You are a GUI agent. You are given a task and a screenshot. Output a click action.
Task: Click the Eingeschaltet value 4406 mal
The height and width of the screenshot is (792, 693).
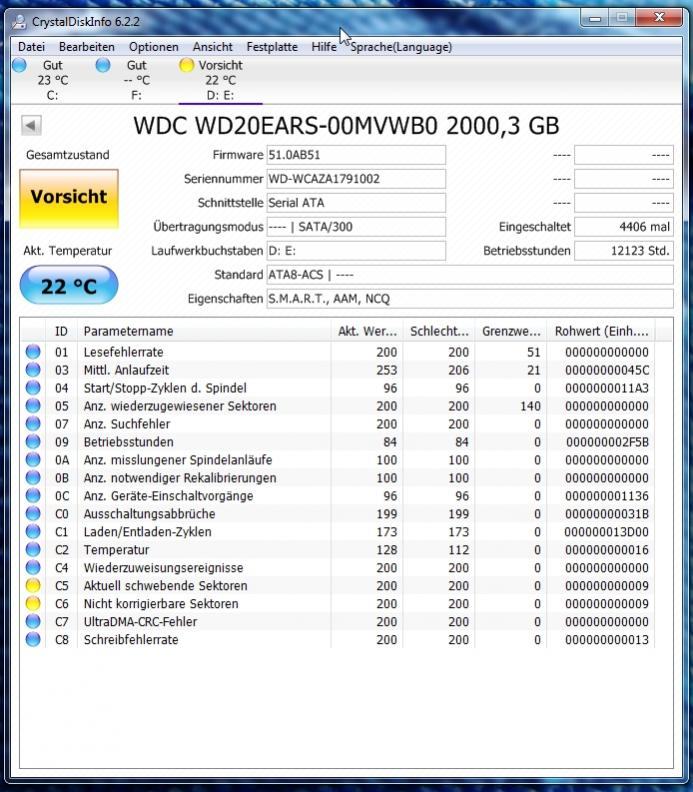point(624,227)
